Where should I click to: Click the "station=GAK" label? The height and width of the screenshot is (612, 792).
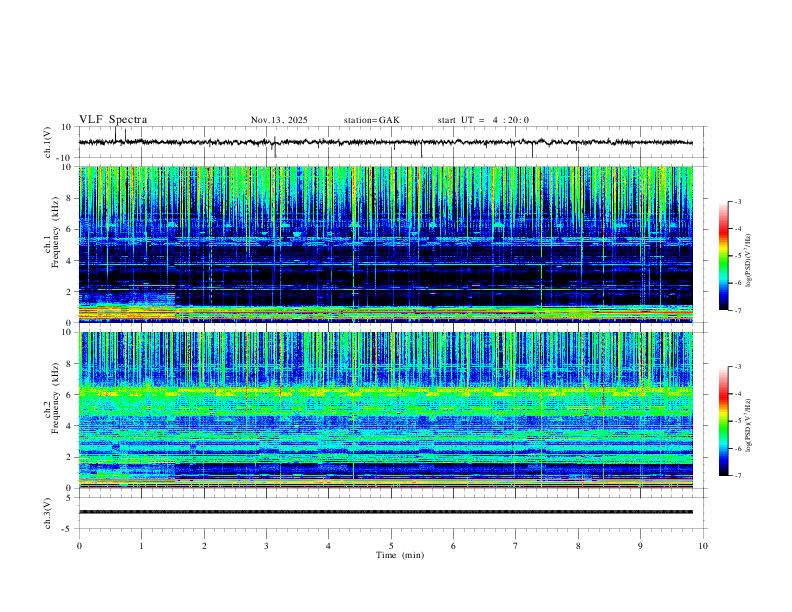tap(372, 120)
